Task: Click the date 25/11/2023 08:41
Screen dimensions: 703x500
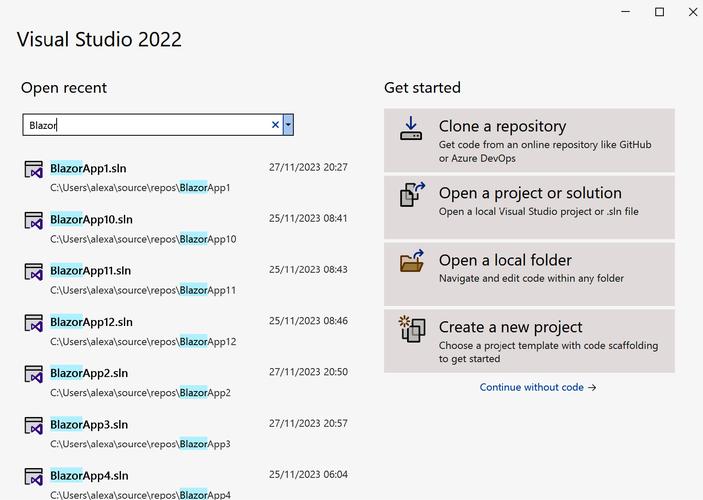Action: [308, 218]
